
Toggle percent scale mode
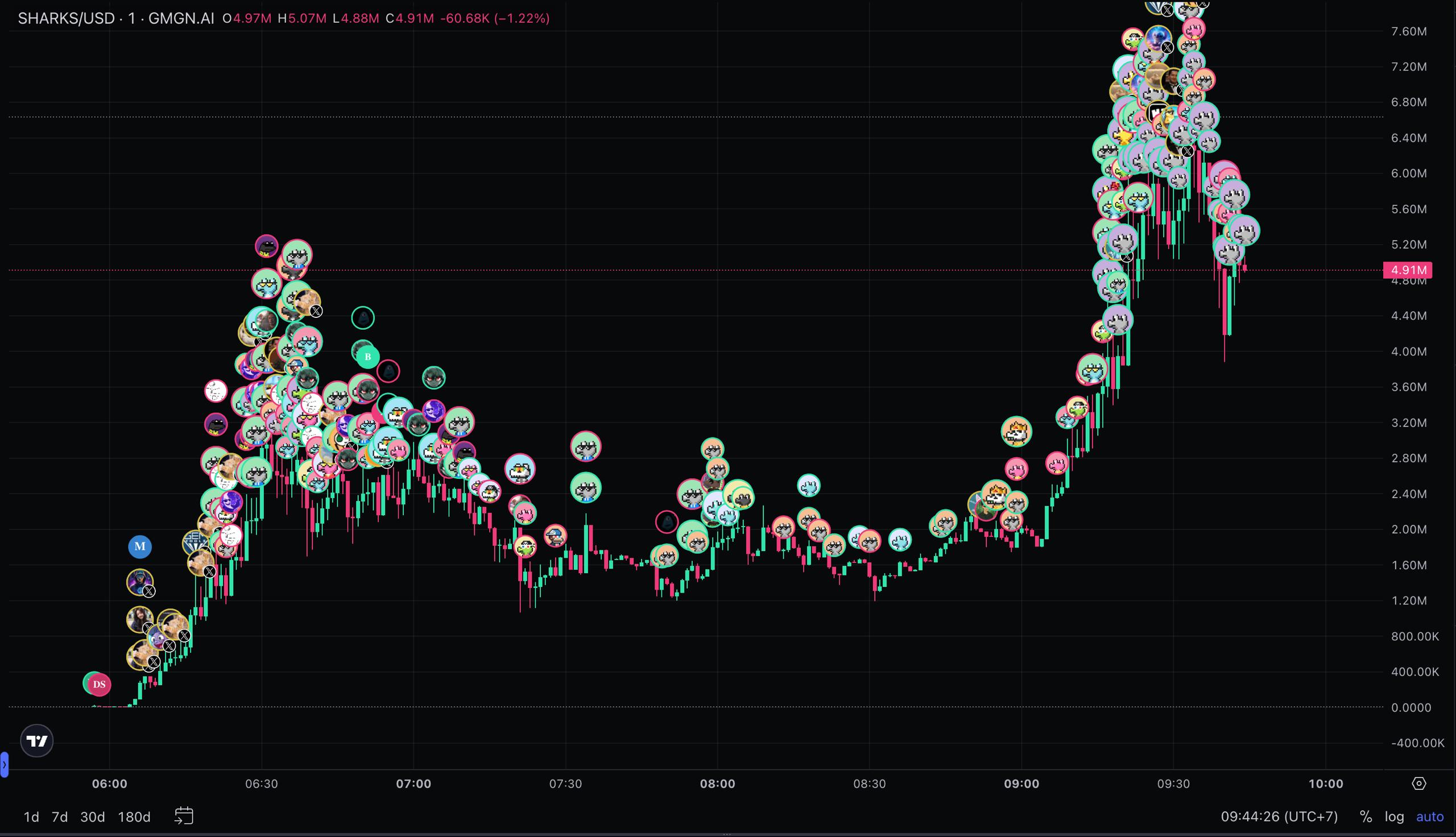pos(1366,817)
